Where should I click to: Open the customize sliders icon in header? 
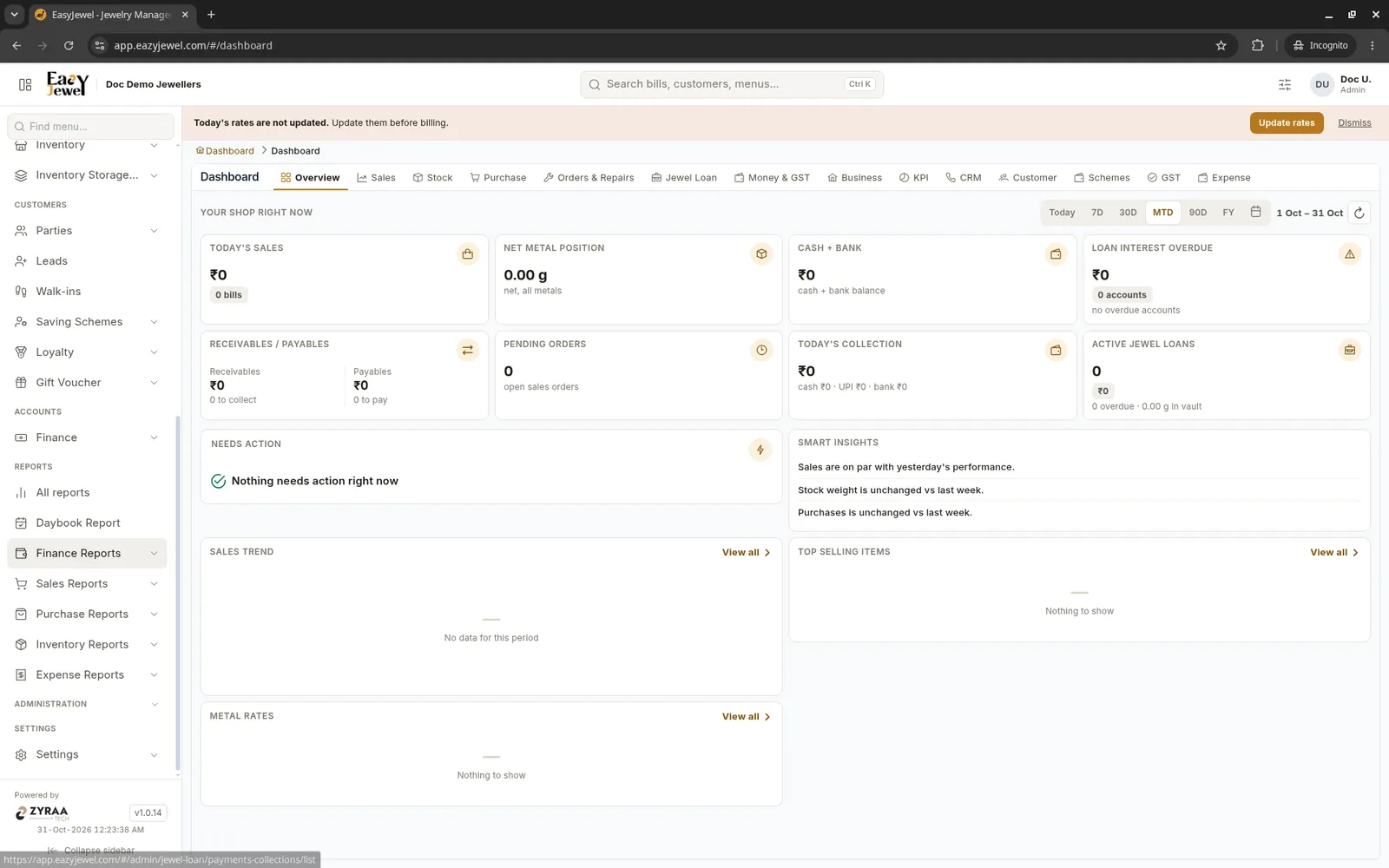coord(1285,84)
